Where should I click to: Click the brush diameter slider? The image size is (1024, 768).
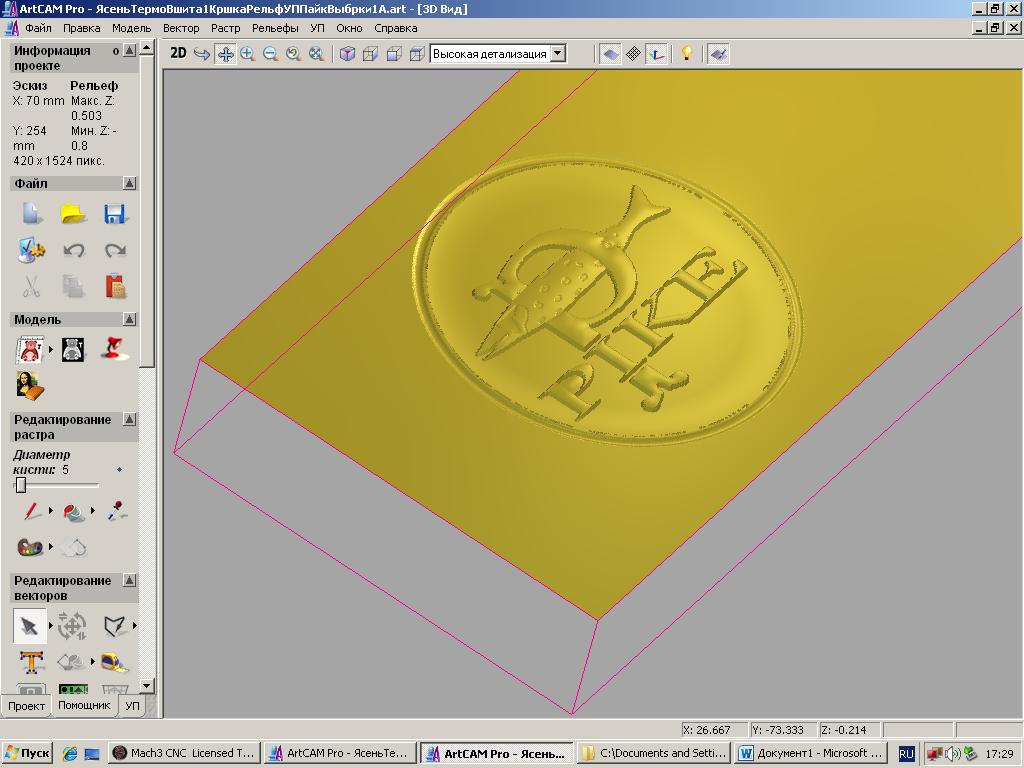coord(21,485)
